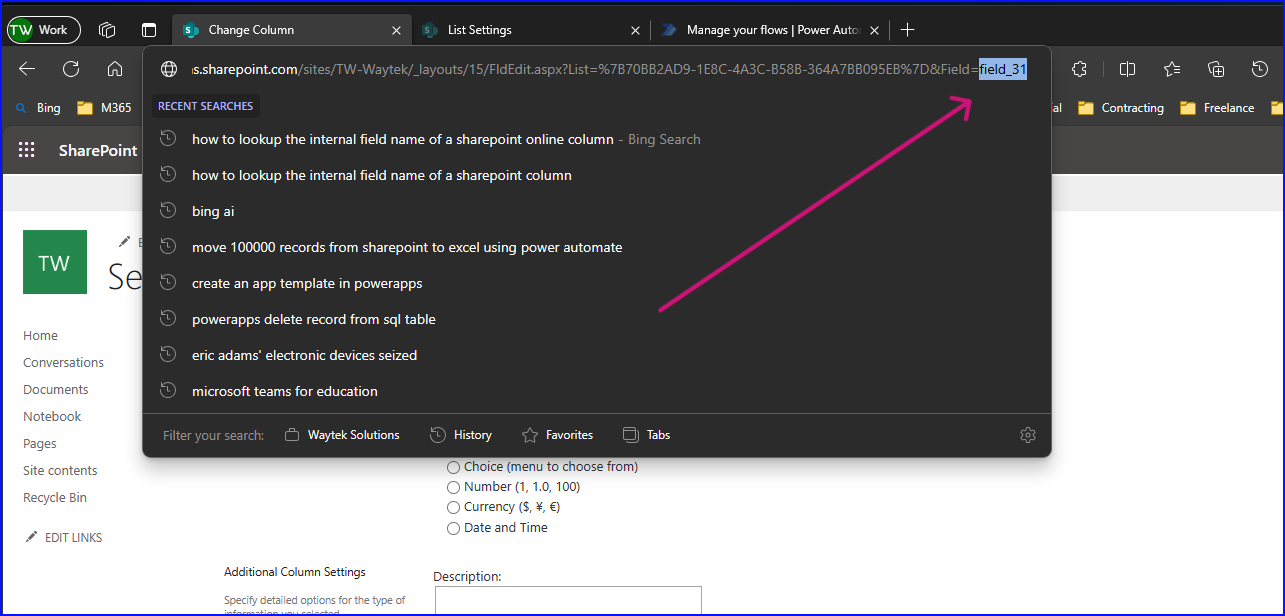Select suggestion about sharepoint online column internal name

click(x=597, y=139)
